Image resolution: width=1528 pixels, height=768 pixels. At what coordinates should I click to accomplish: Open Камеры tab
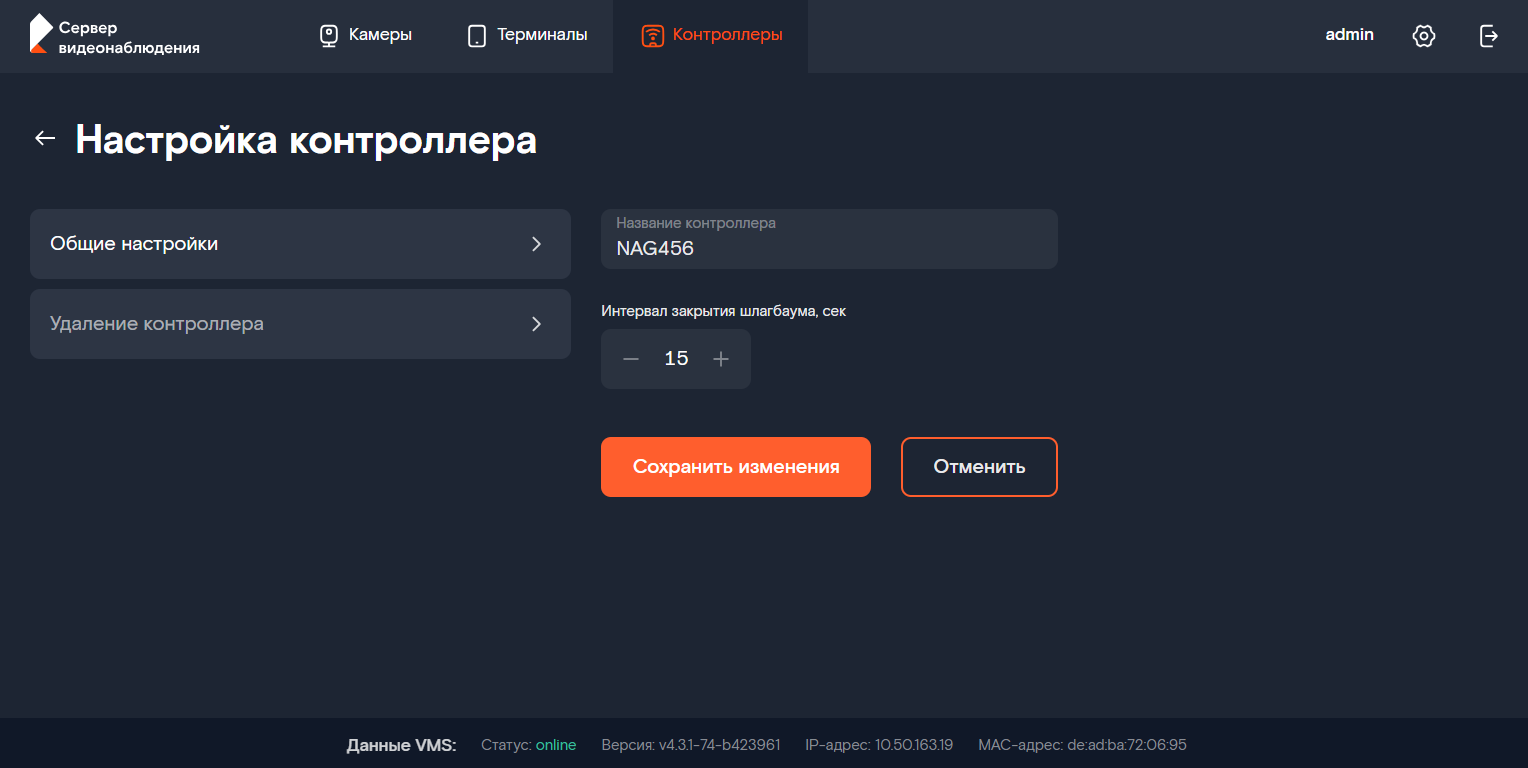tap(365, 36)
